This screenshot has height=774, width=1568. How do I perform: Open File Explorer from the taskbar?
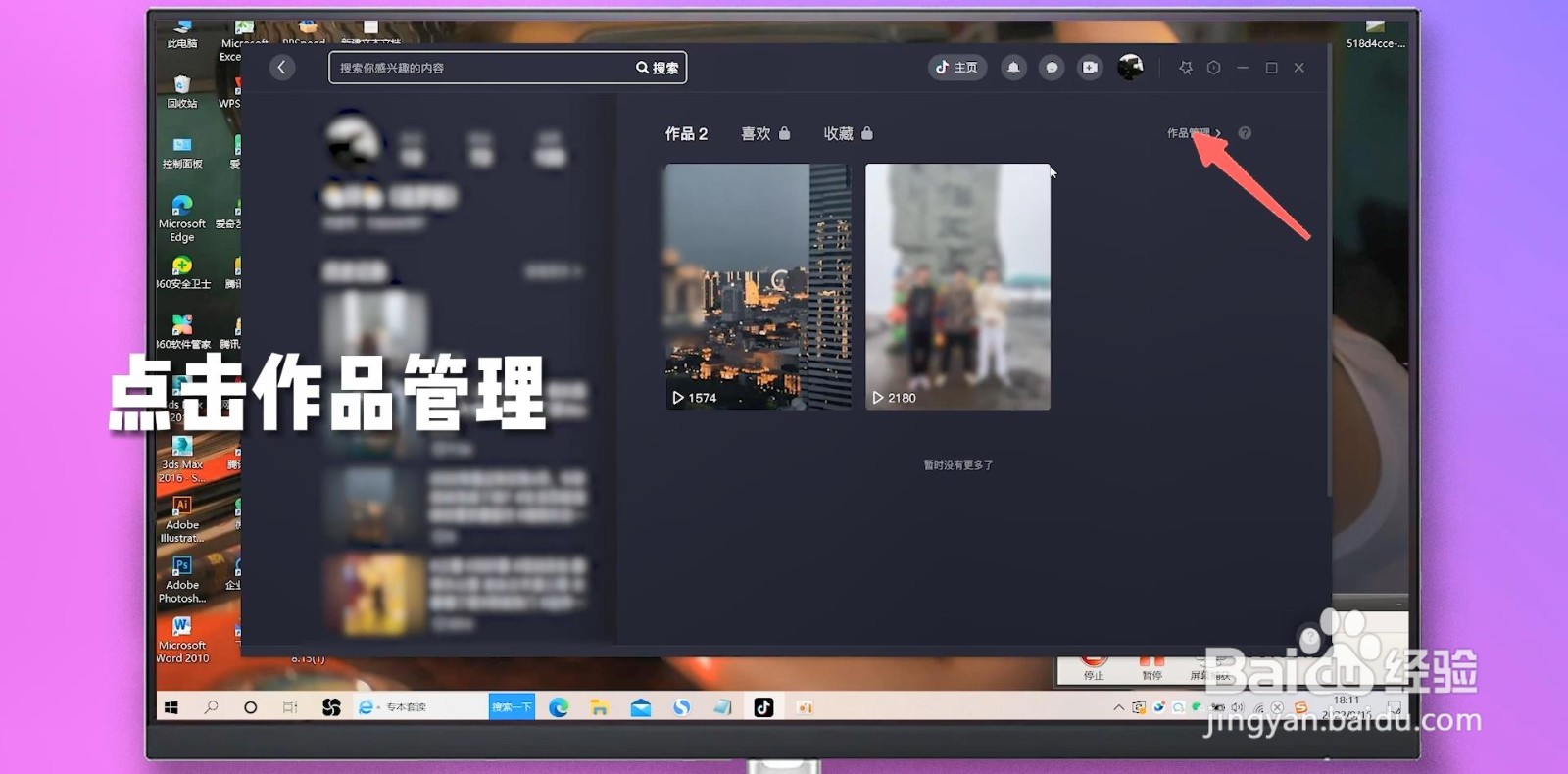pyautogui.click(x=599, y=707)
